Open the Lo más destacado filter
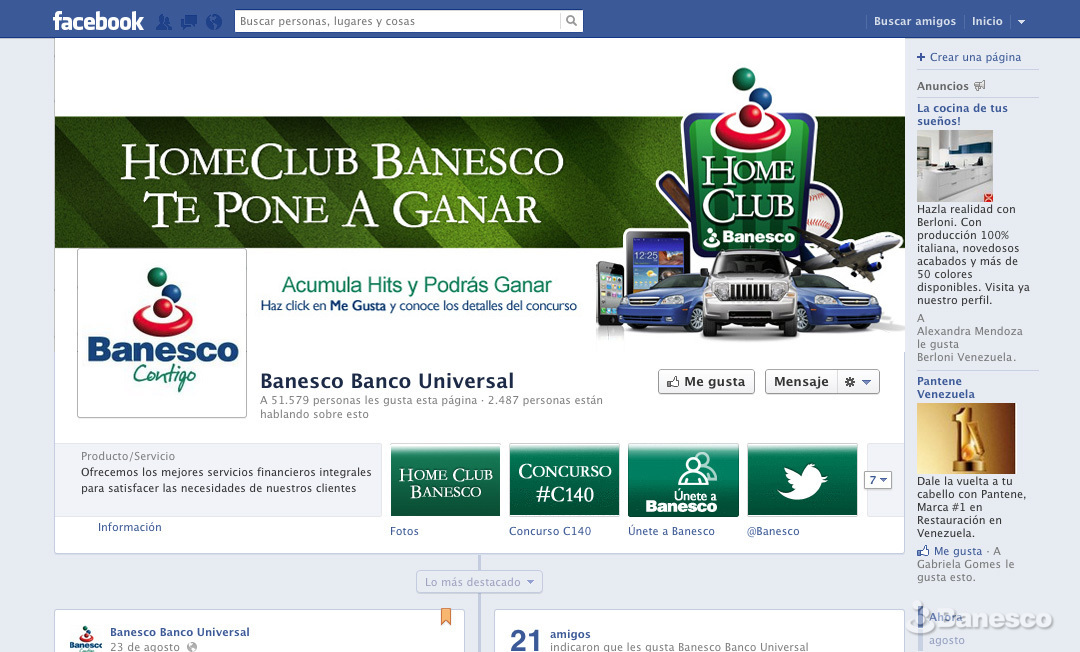This screenshot has height=652, width=1080. 479,582
